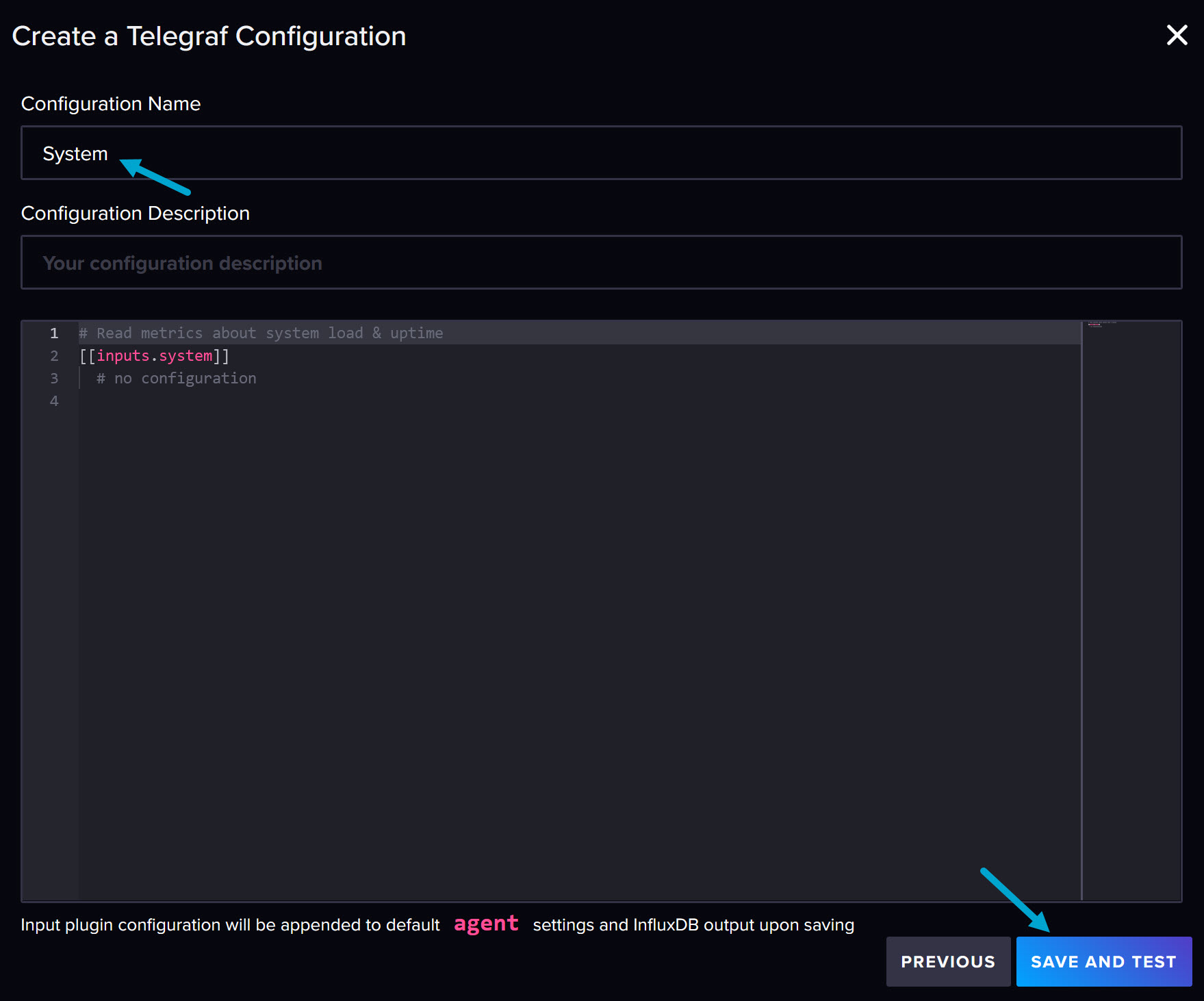
Task: Click line number 1 in the gutter
Action: tap(54, 333)
